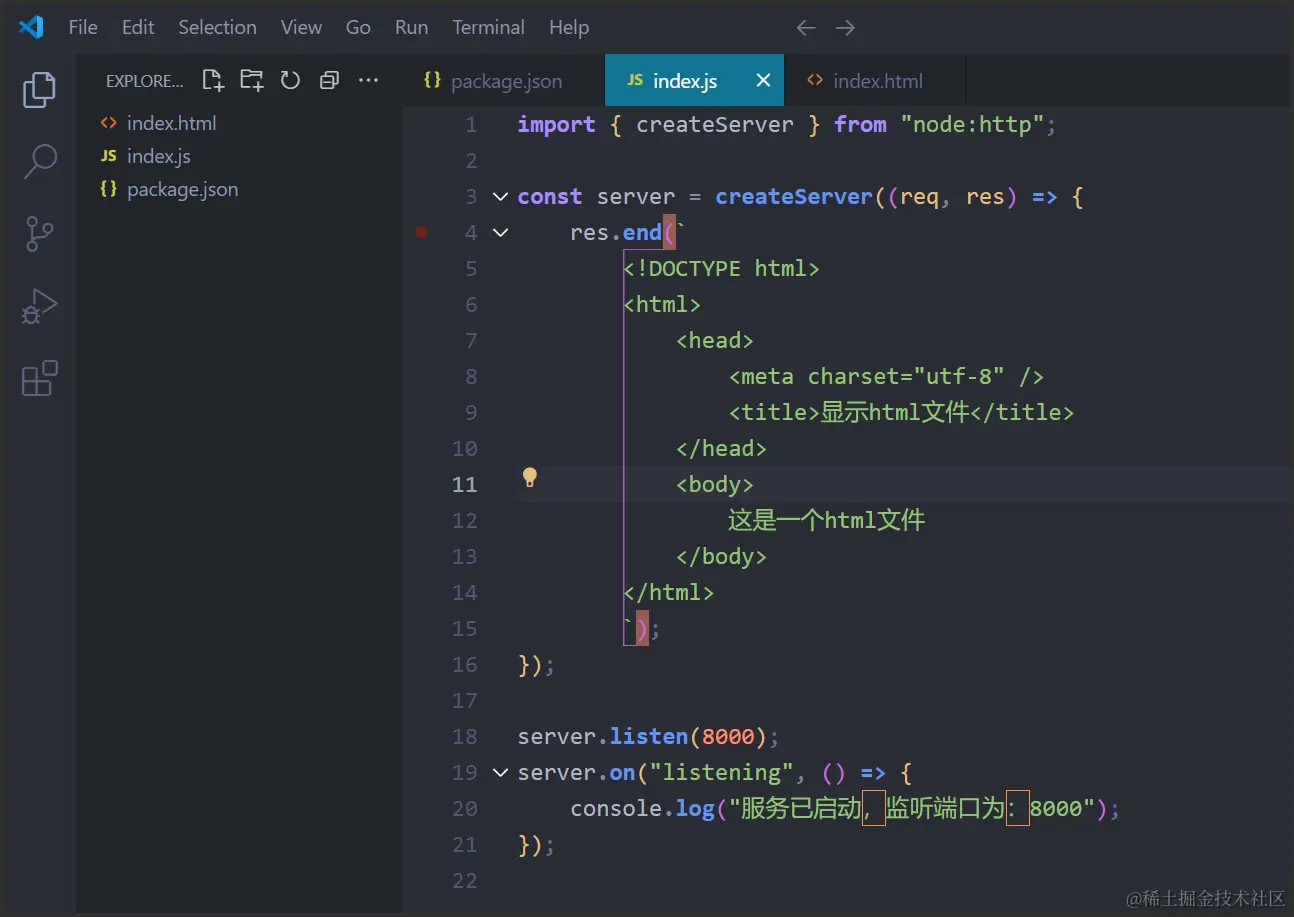Click the "listening" event string

click(x=722, y=772)
